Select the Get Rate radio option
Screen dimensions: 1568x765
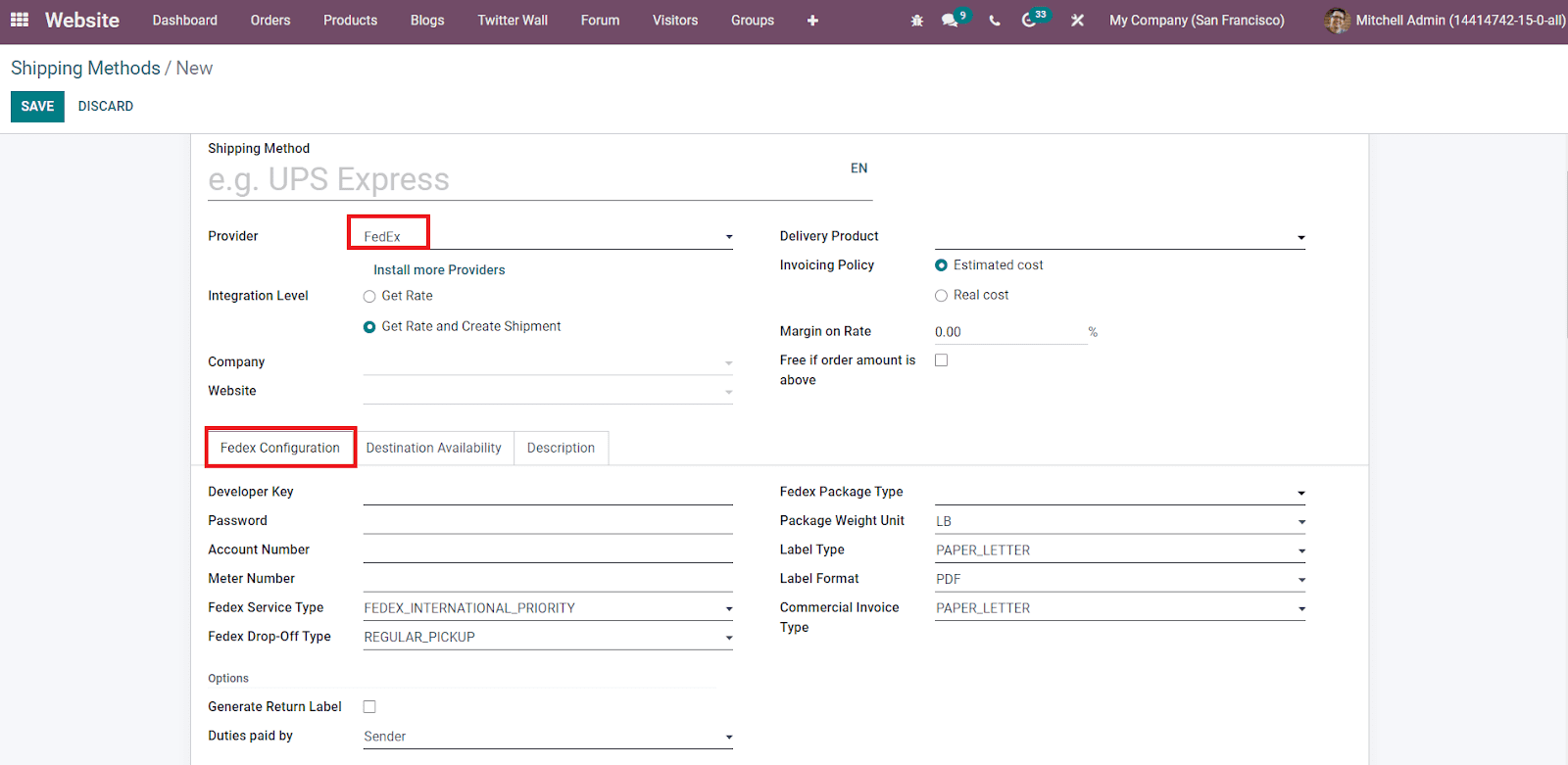pos(369,297)
